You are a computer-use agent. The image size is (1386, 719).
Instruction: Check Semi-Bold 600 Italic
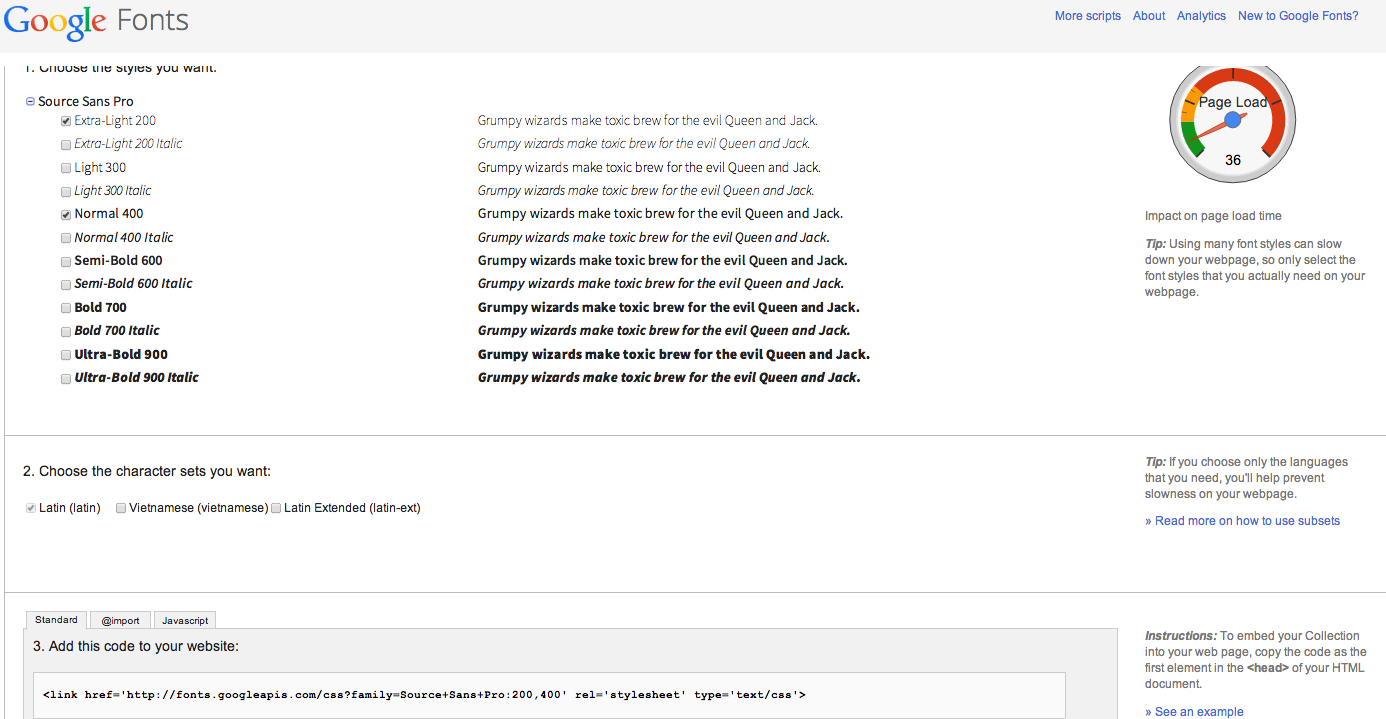(x=66, y=284)
